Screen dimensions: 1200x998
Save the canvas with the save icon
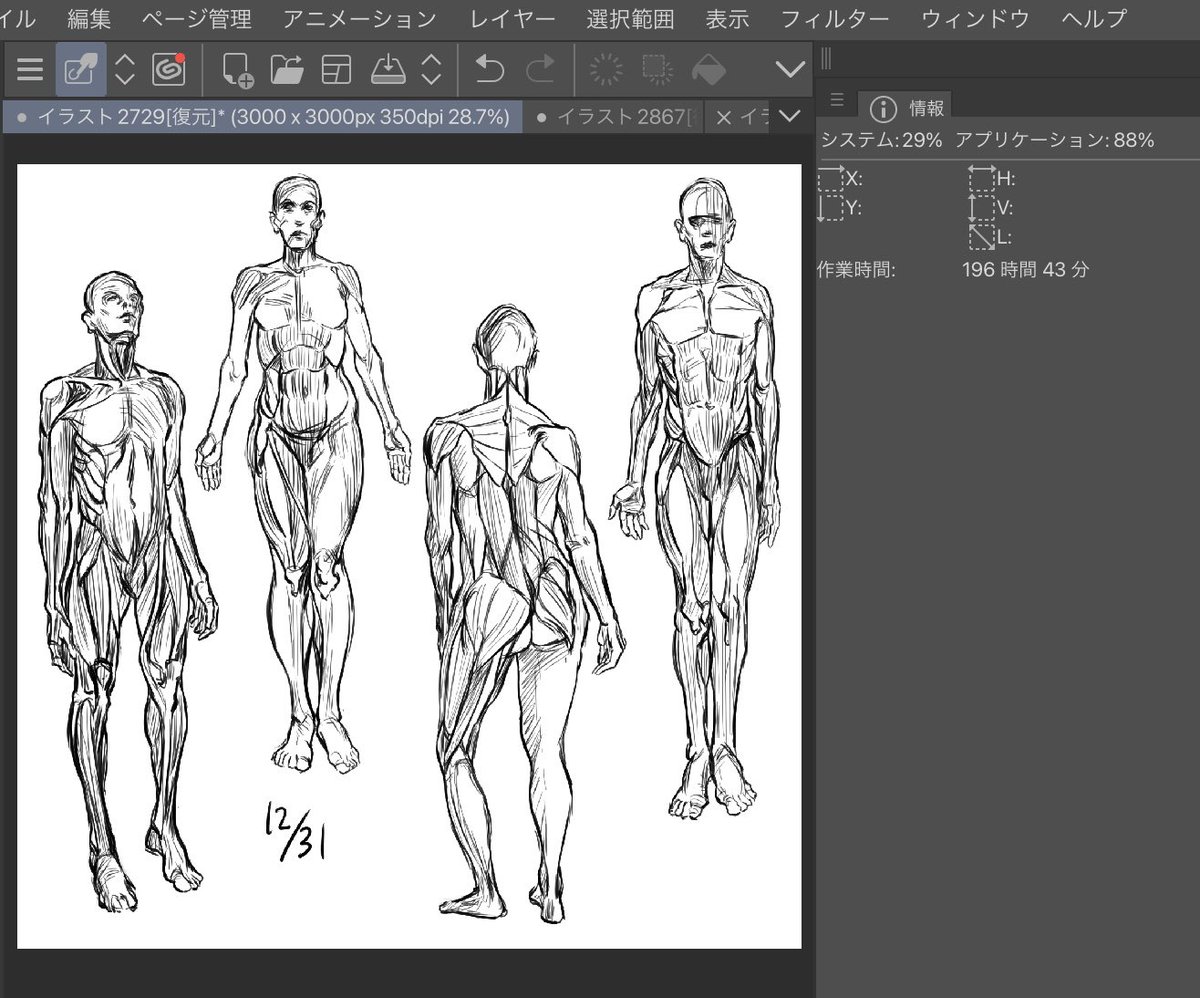pos(387,70)
